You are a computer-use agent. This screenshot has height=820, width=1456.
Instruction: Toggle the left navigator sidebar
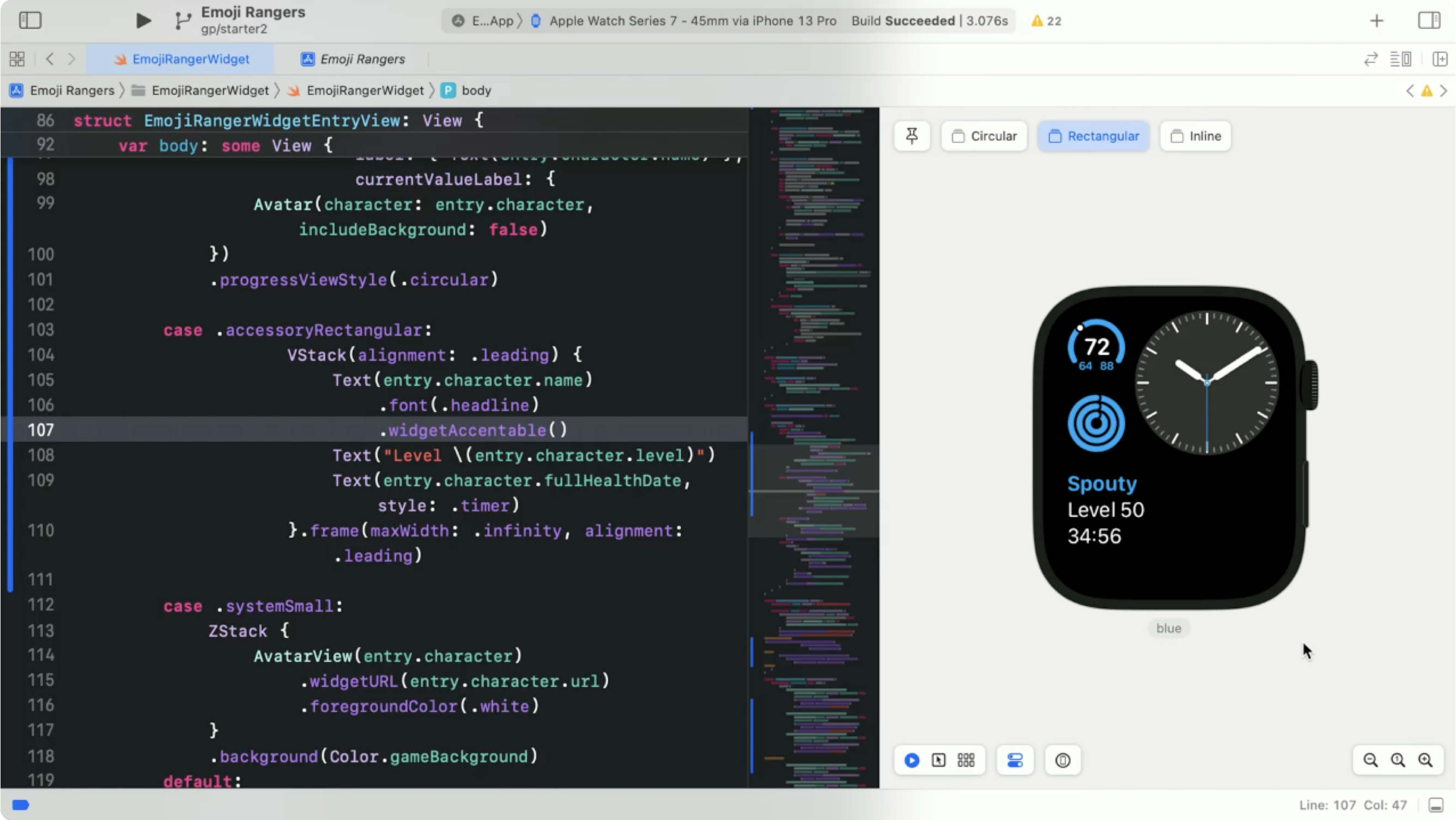click(30, 21)
